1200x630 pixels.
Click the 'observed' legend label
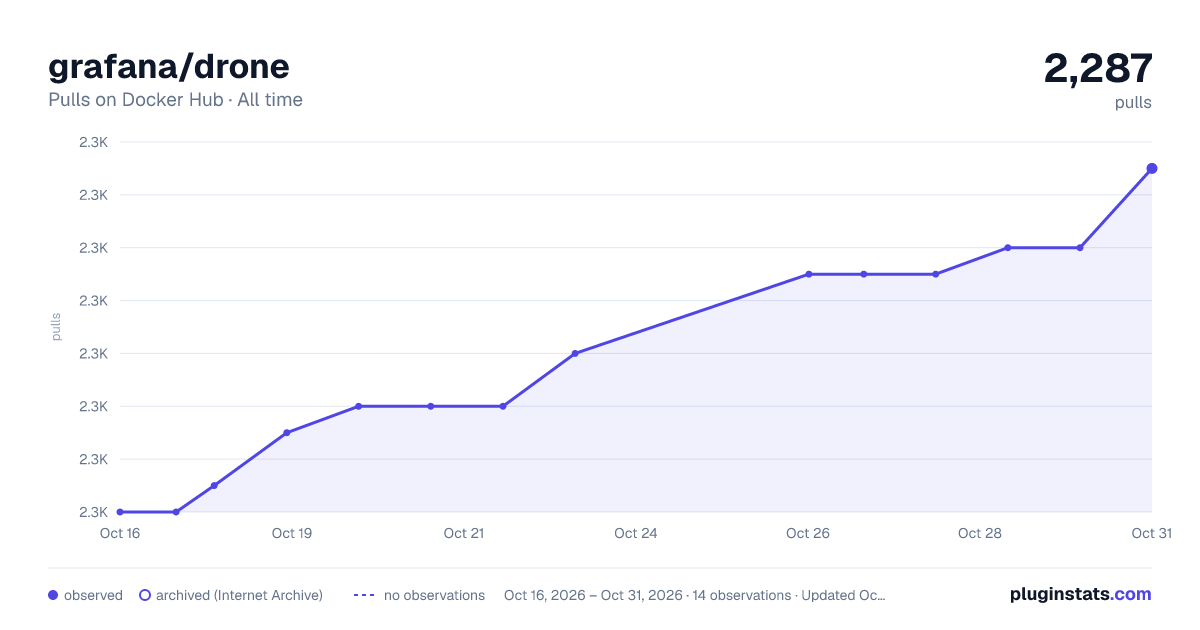click(93, 595)
